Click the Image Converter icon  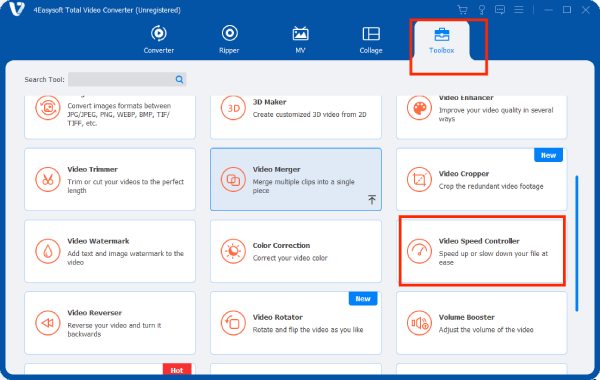point(48,108)
